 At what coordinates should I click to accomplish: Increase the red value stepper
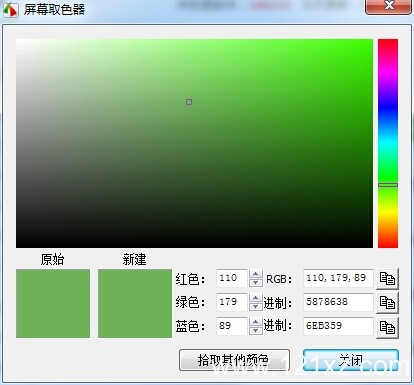click(x=256, y=274)
